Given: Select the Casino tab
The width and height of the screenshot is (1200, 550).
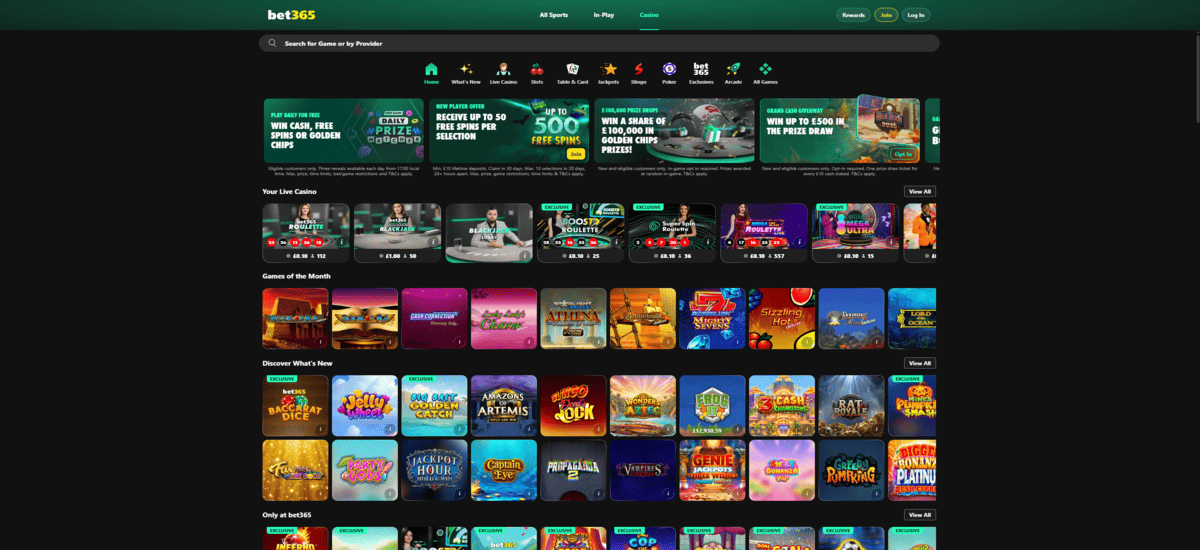Looking at the screenshot, I should tap(649, 15).
